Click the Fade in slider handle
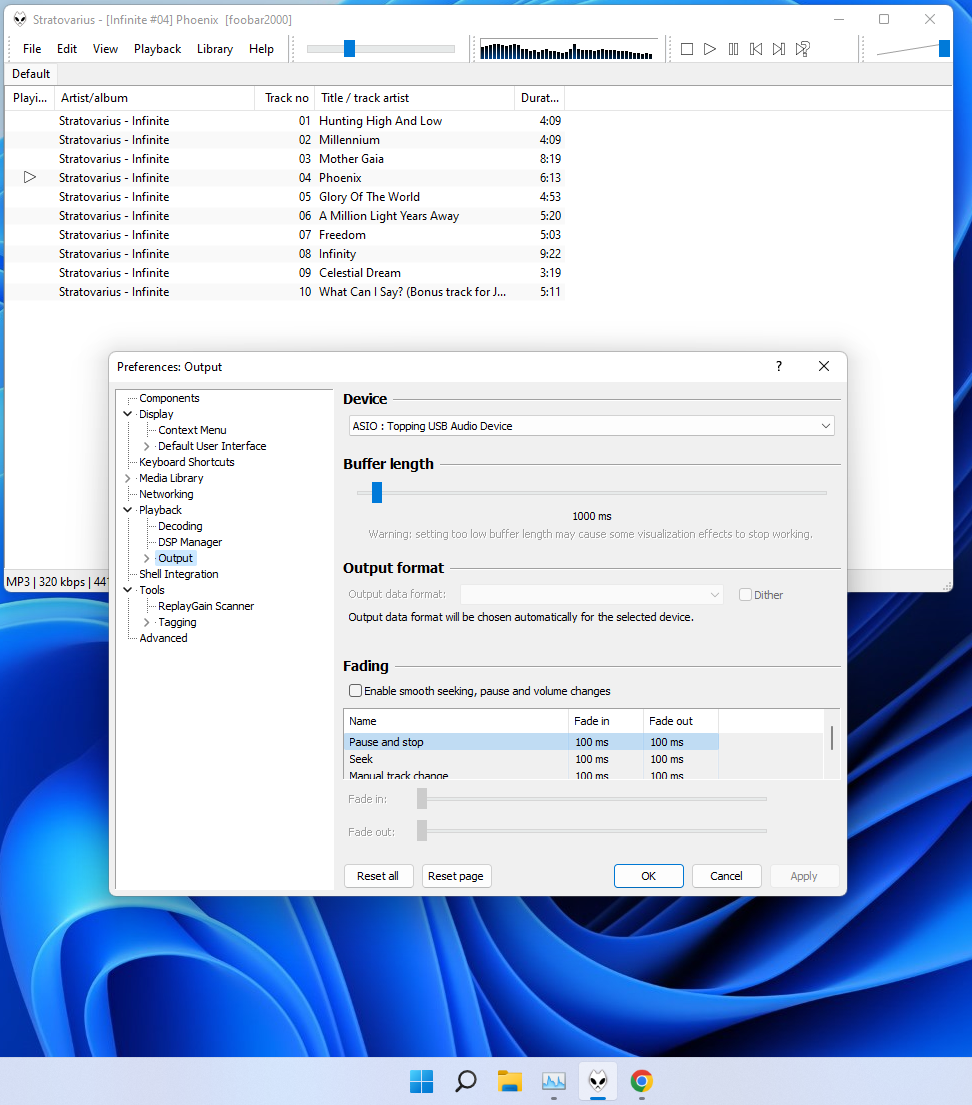This screenshot has height=1105, width=972. tap(422, 798)
